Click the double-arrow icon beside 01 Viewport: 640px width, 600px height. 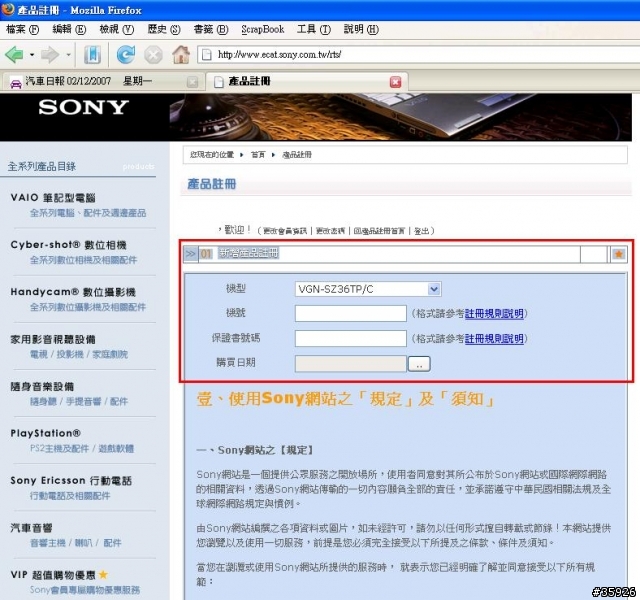click(x=190, y=254)
